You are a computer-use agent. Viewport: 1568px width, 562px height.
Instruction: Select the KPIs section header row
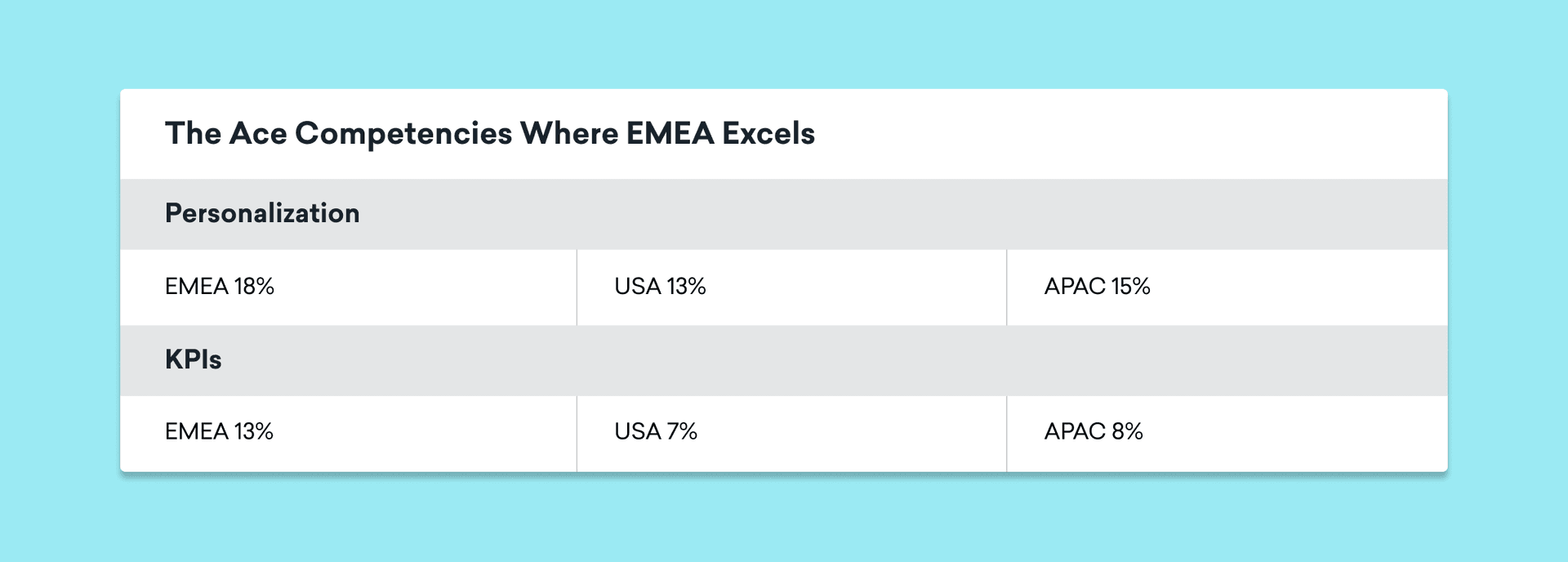(x=783, y=360)
